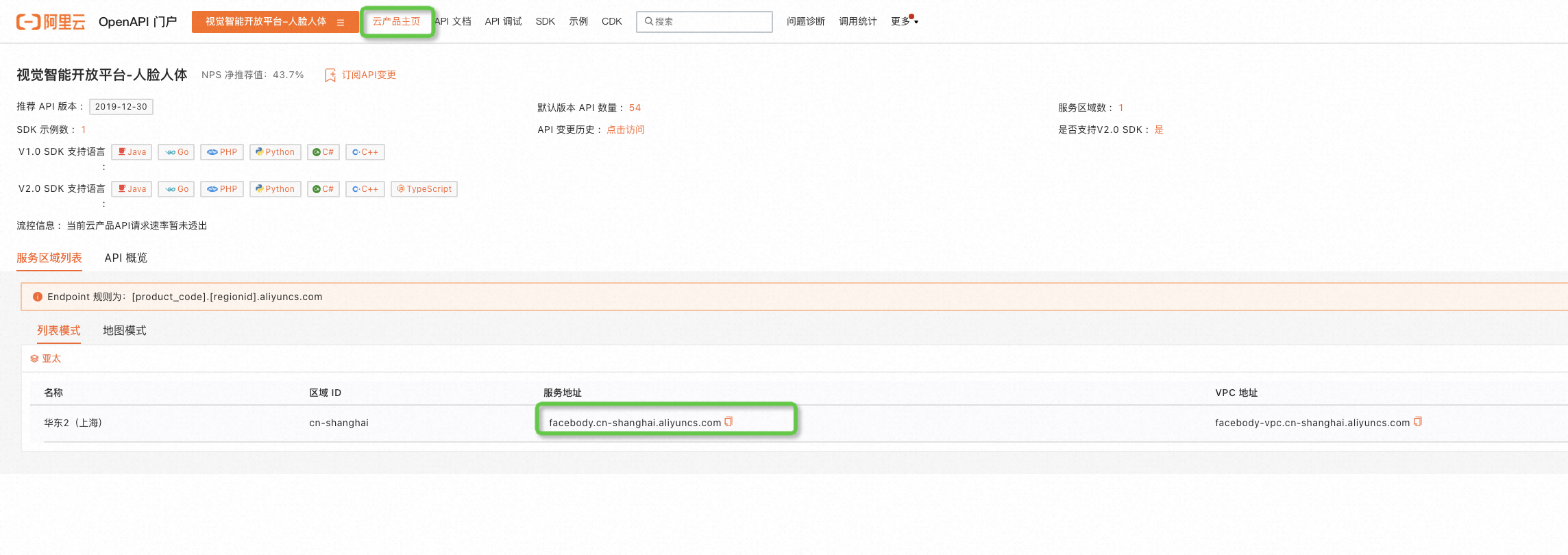Focus the 搜索 search input field
This screenshot has height=555, width=1568.
click(705, 22)
